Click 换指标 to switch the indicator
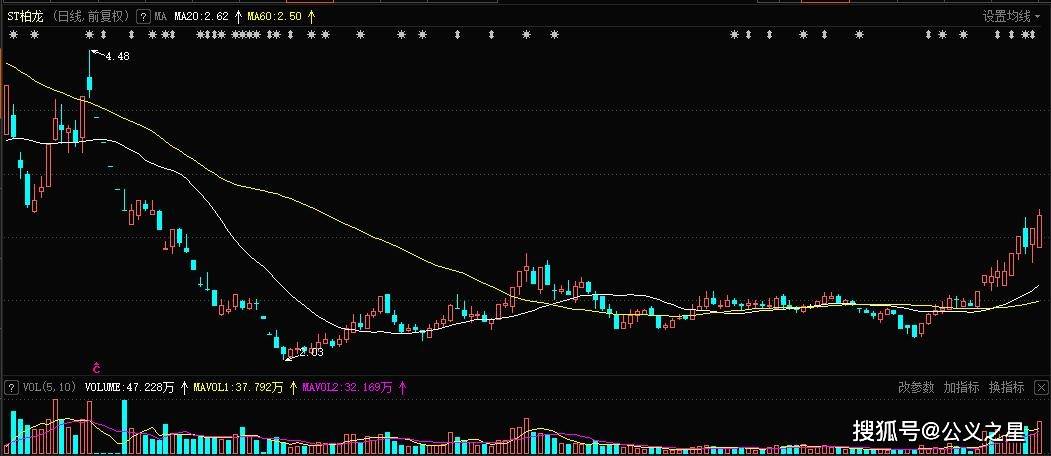This screenshot has height=456, width=1051. [1007, 387]
